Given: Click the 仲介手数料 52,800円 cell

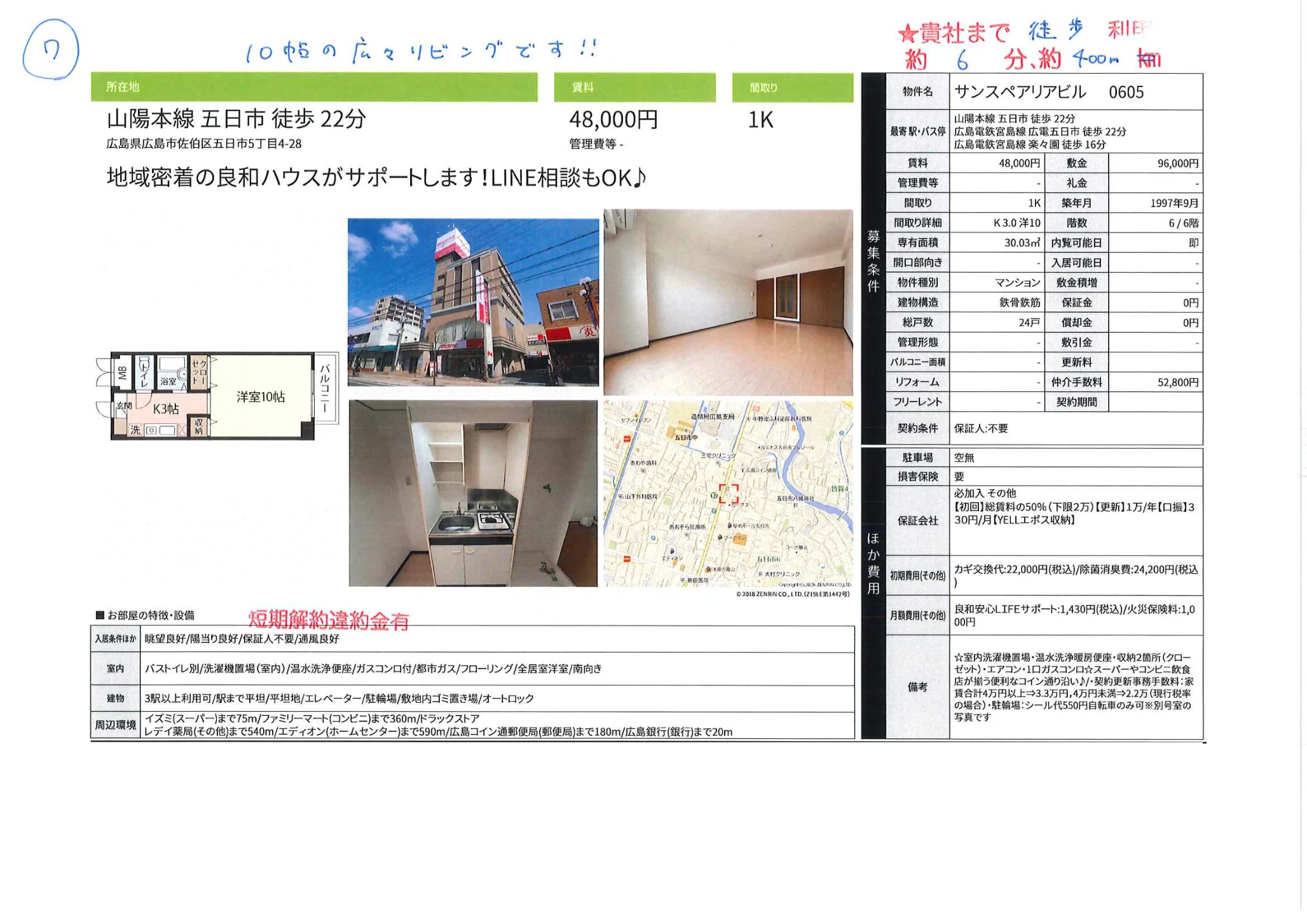Looking at the screenshot, I should pyautogui.click(x=1156, y=382).
